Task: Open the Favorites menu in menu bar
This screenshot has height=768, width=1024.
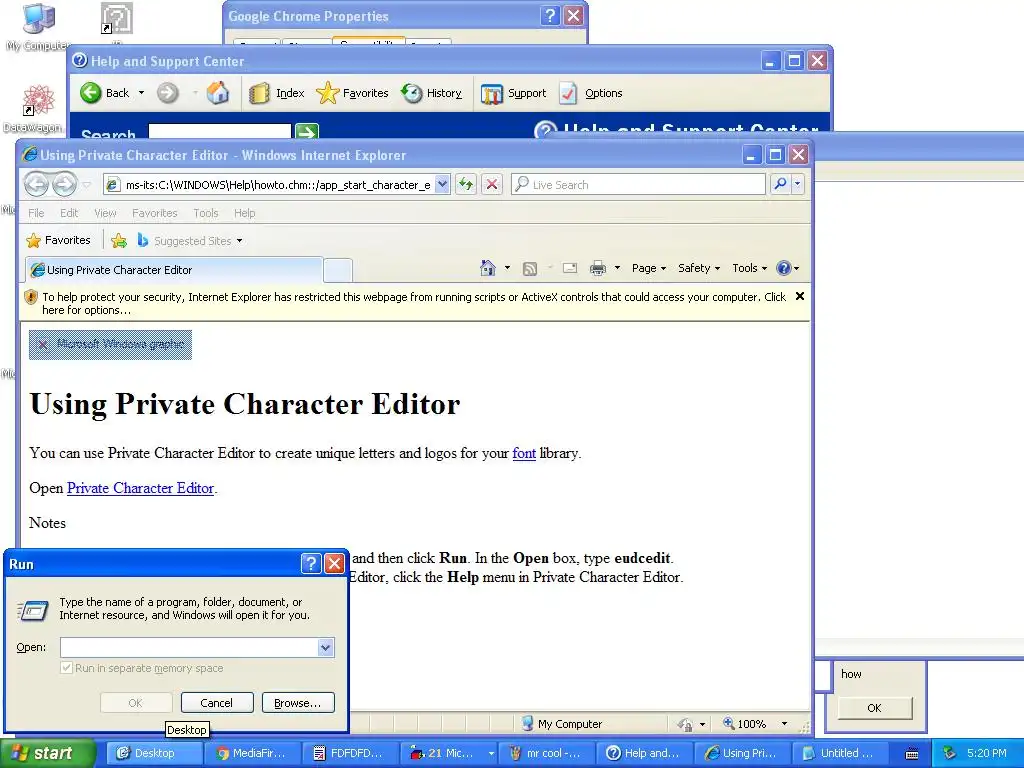Action: pyautogui.click(x=154, y=213)
